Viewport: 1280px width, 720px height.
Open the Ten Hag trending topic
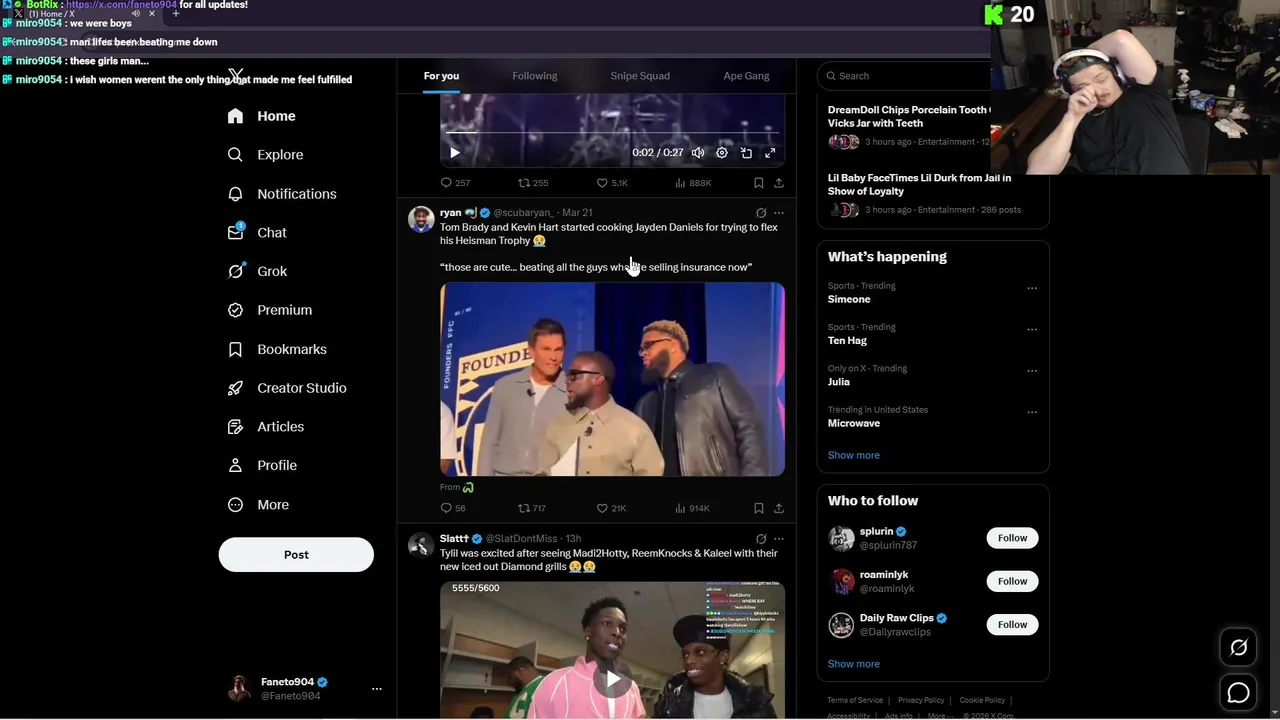click(x=847, y=341)
